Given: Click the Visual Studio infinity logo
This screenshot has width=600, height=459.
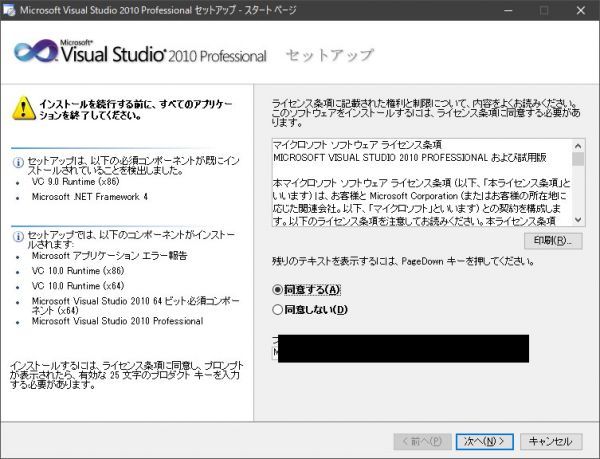Looking at the screenshot, I should click(35, 52).
